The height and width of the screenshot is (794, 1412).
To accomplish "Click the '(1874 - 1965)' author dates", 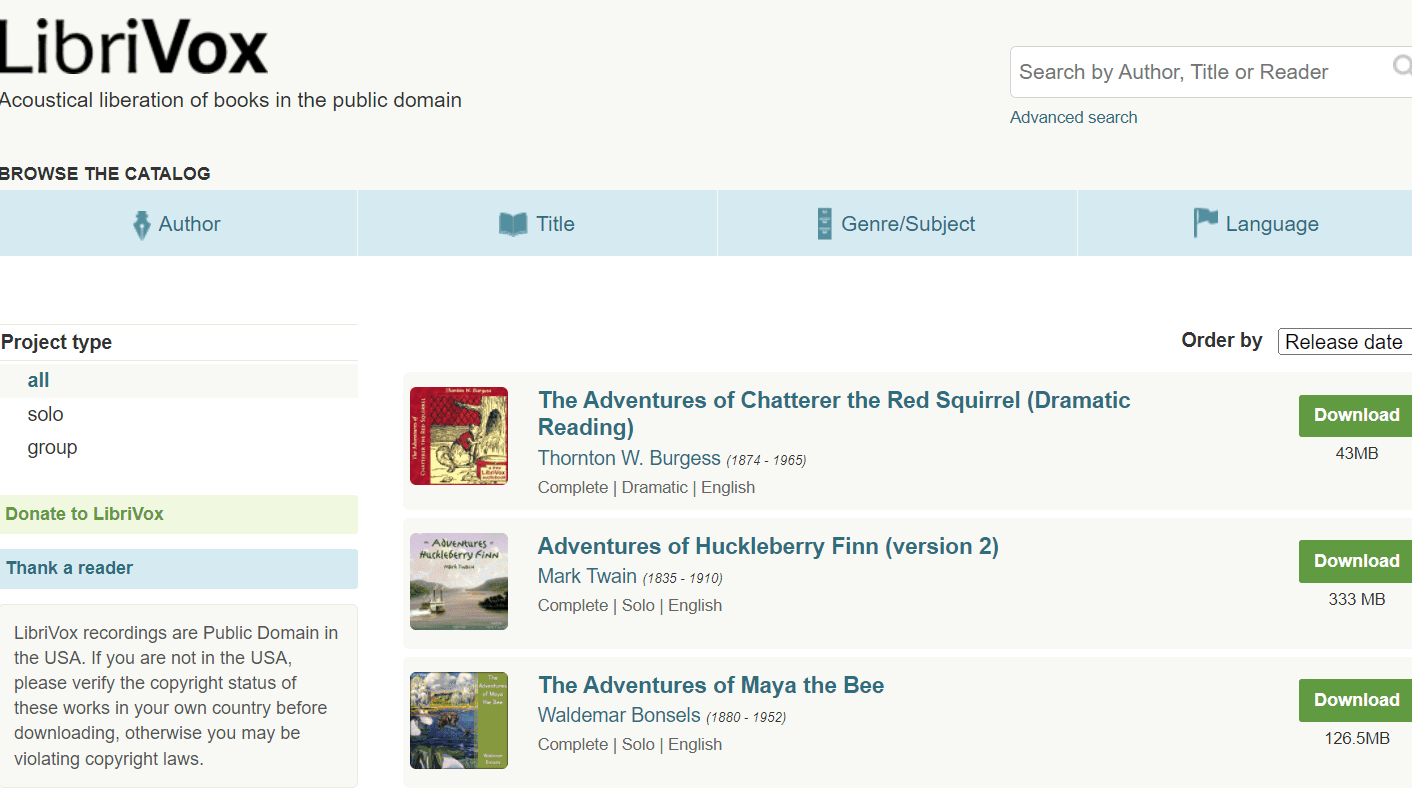I will 766,460.
